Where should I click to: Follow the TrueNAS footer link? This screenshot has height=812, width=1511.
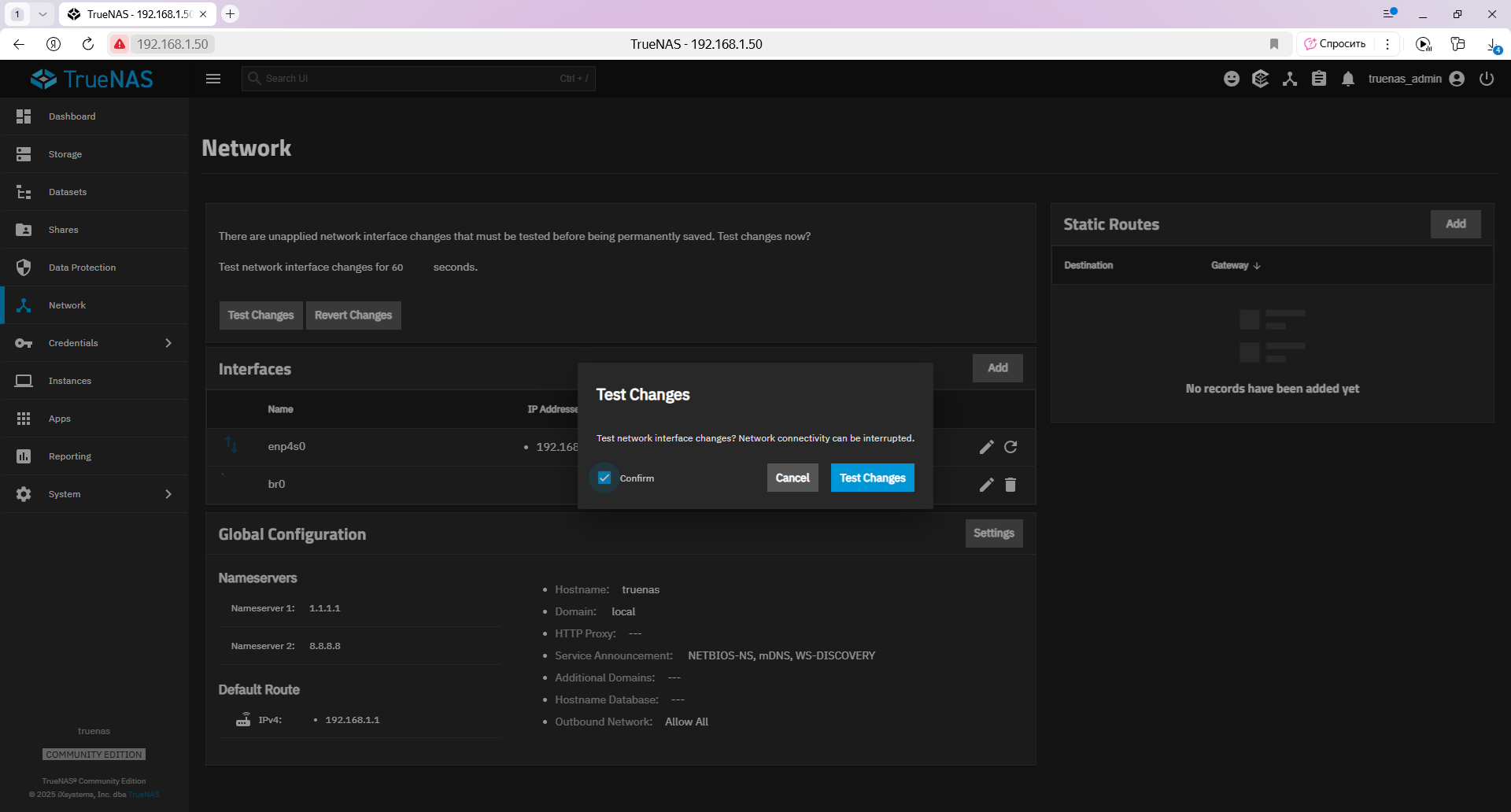coord(144,795)
